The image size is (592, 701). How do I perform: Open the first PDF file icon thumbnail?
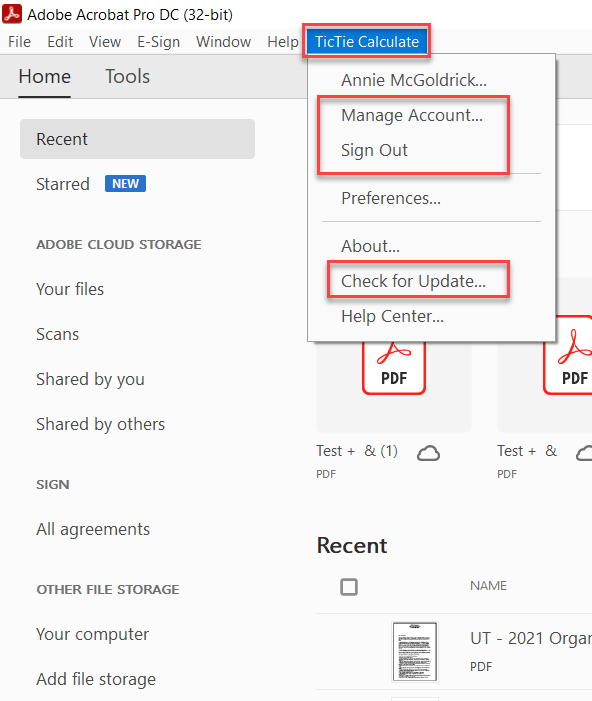(393, 367)
